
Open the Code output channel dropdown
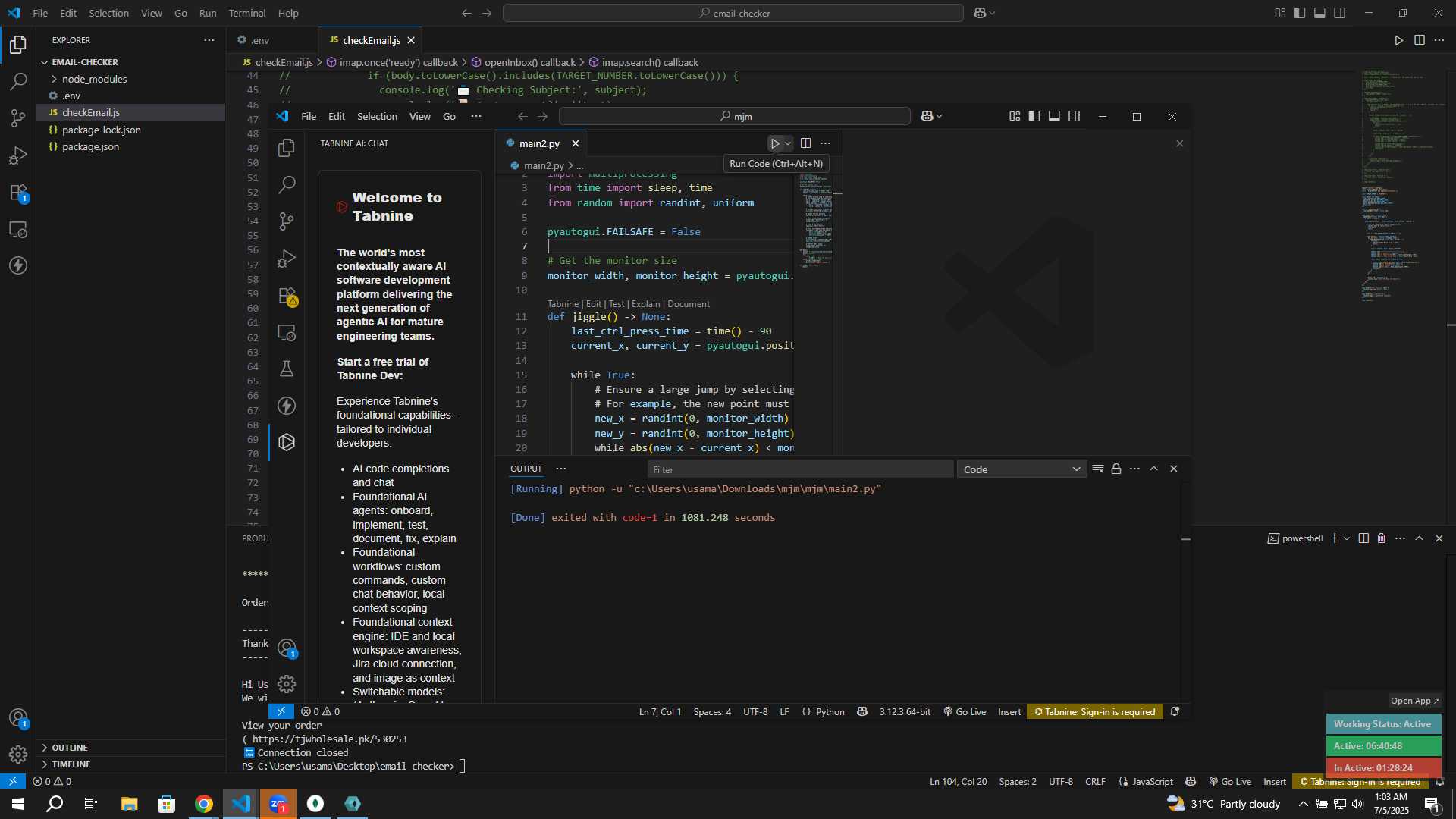pos(1021,469)
